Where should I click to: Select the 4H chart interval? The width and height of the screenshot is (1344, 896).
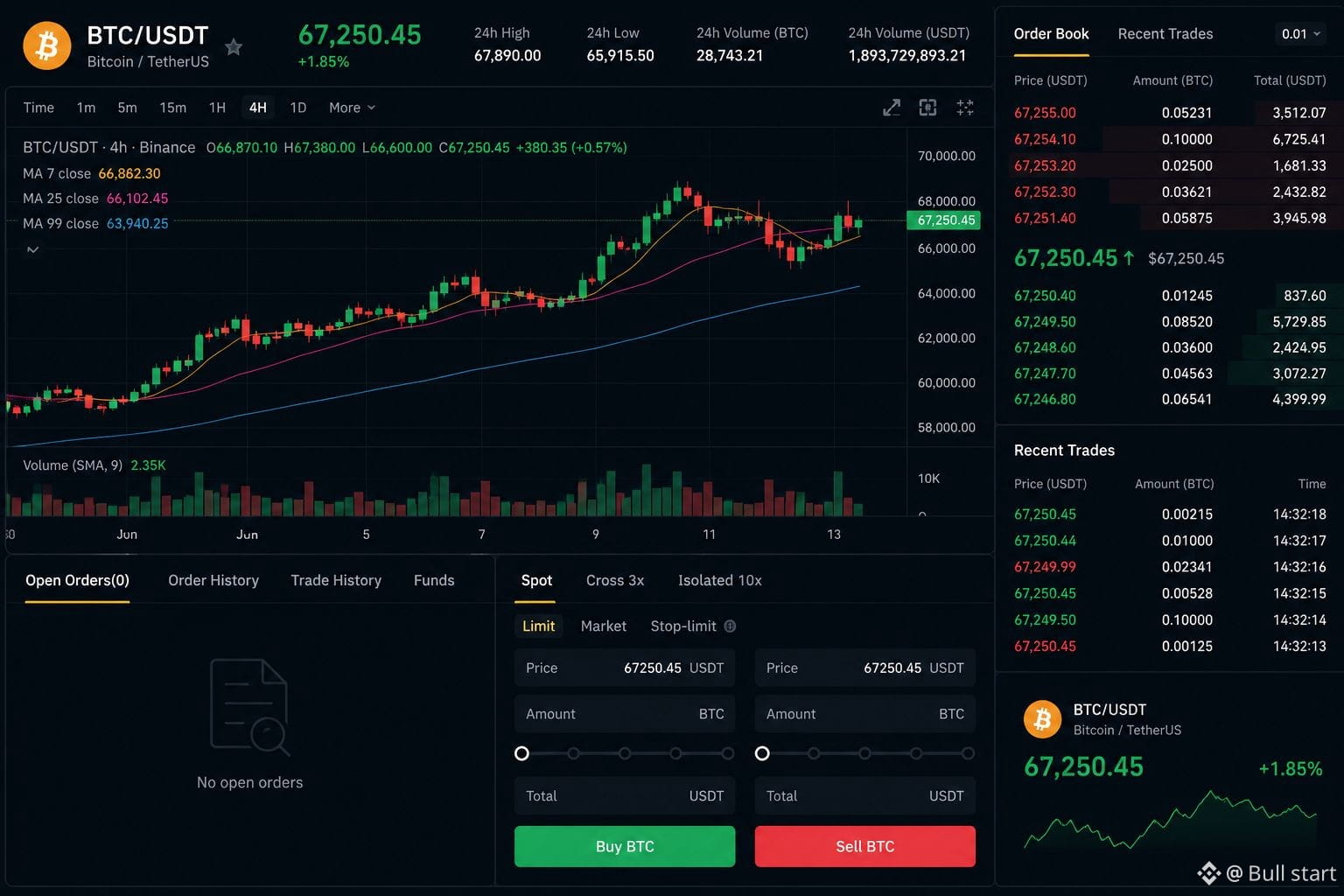click(x=257, y=108)
